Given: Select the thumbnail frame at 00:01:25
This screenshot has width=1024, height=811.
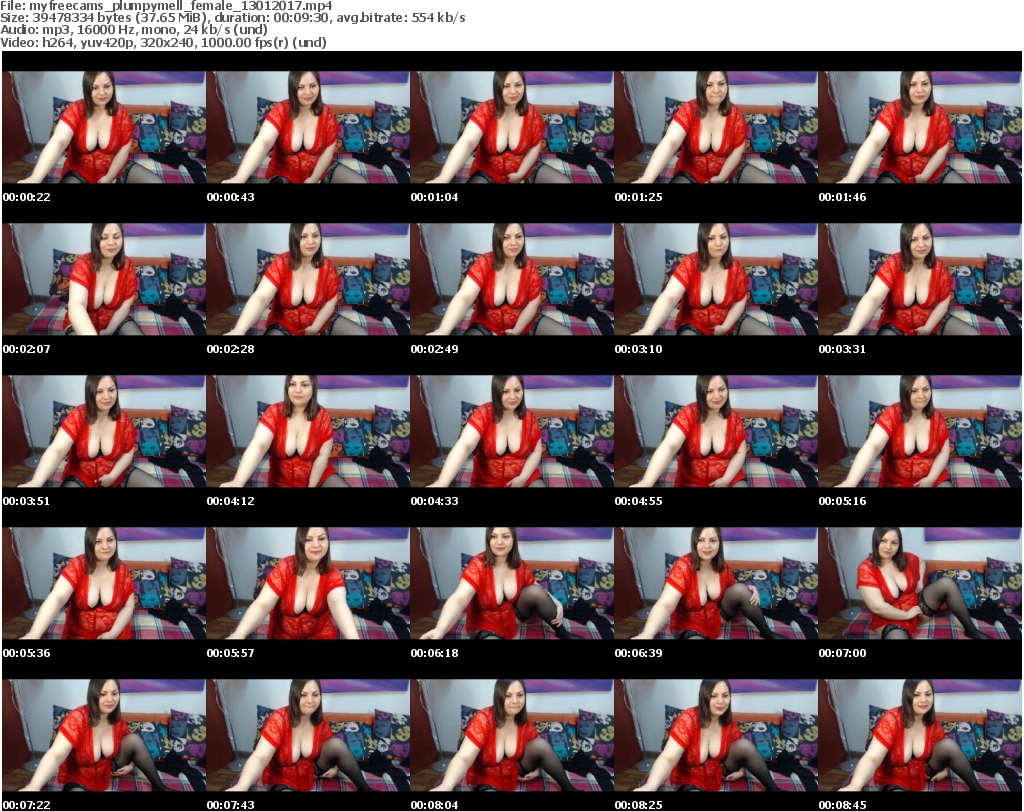Looking at the screenshot, I should [716, 127].
